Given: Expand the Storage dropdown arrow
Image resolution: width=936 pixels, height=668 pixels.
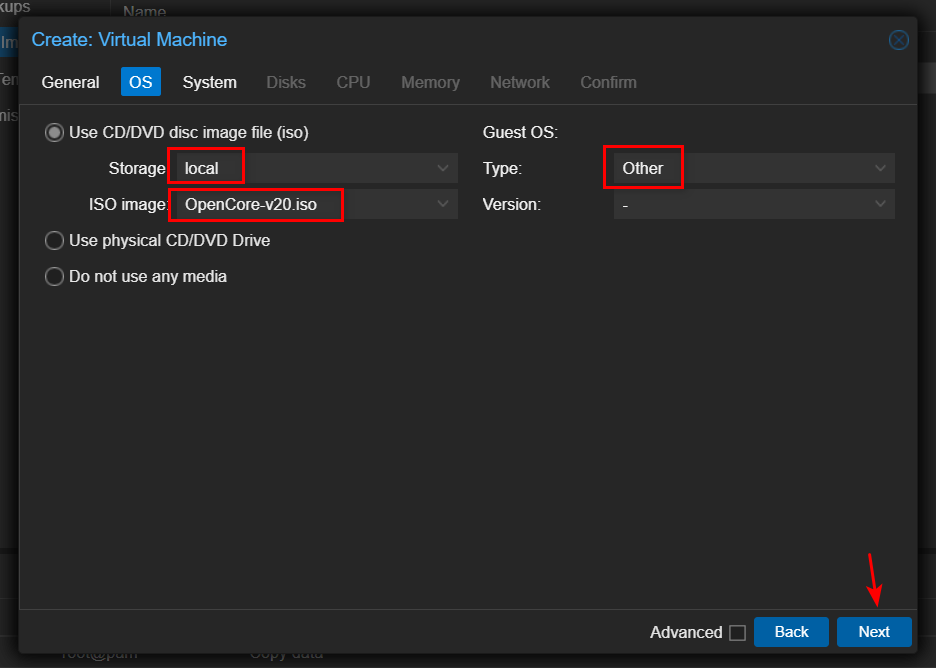Looking at the screenshot, I should tap(443, 168).
